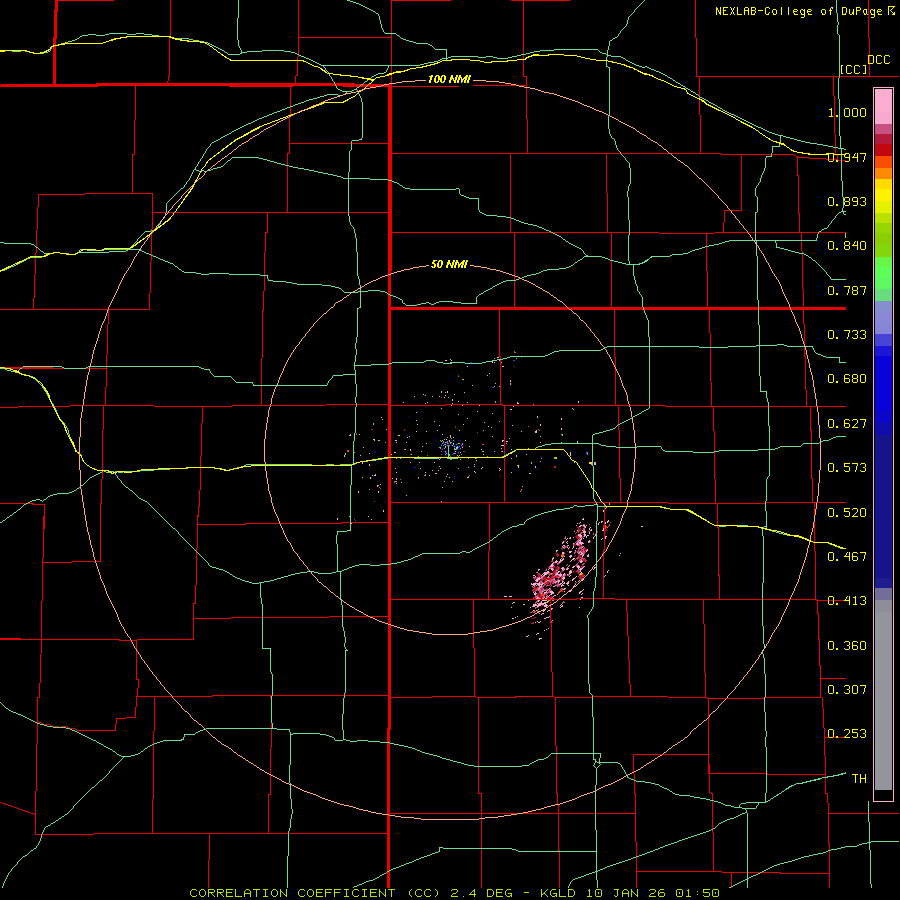This screenshot has height=900, width=900.
Task: Select the 0.627 scale value
Action: point(847,424)
